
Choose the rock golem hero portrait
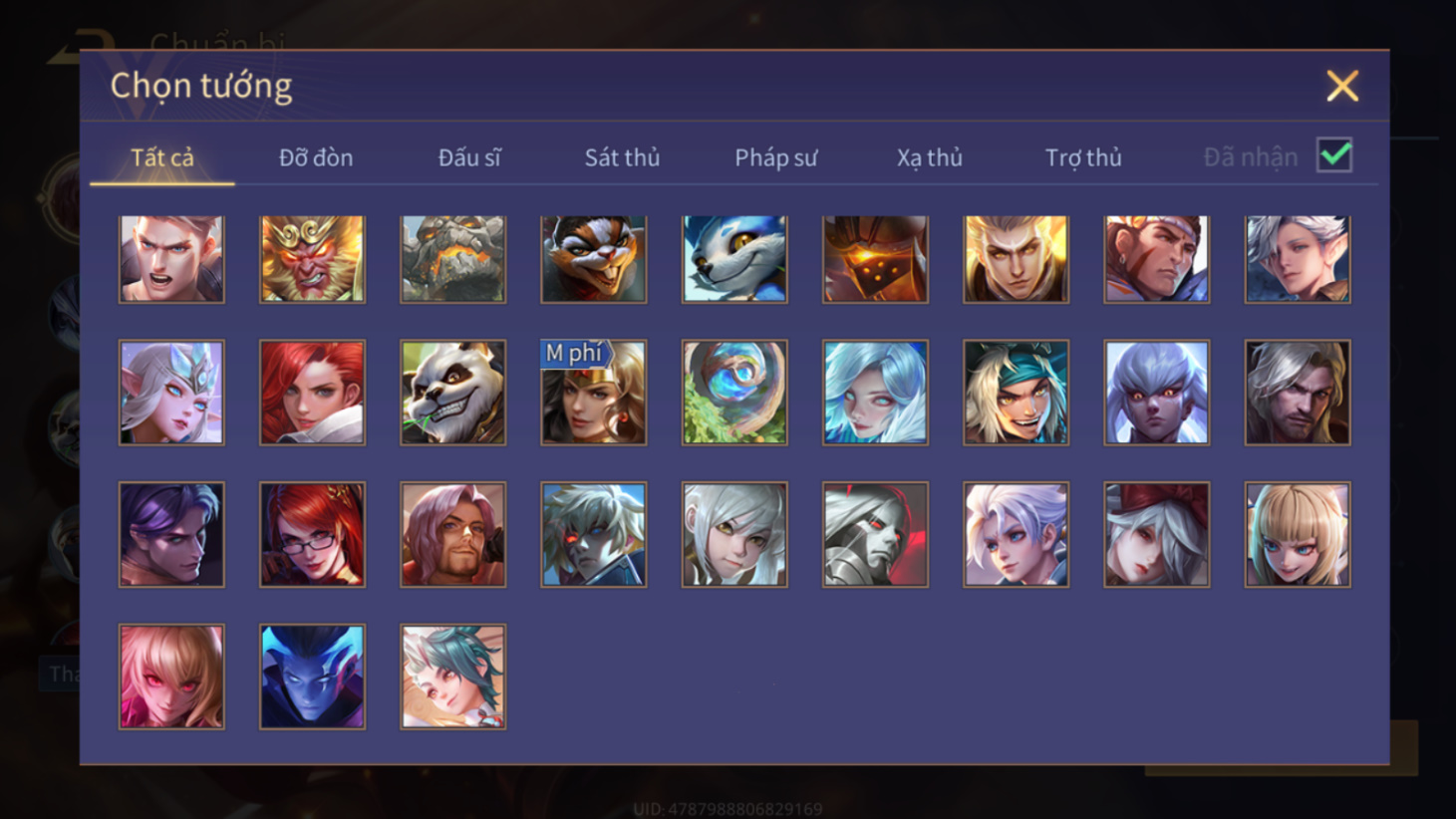click(x=452, y=259)
